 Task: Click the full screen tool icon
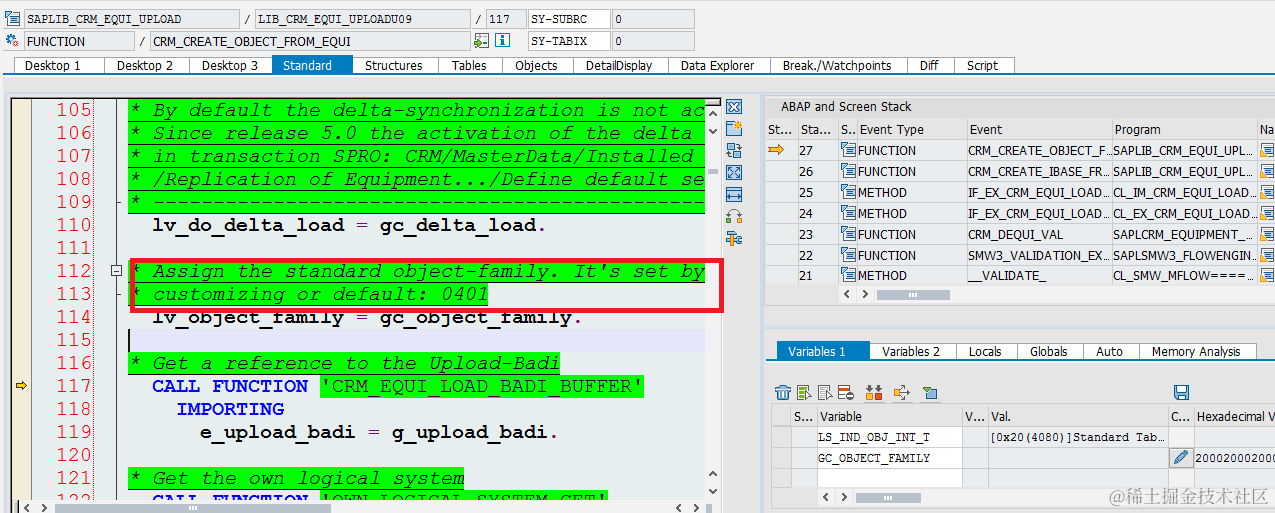(x=734, y=172)
